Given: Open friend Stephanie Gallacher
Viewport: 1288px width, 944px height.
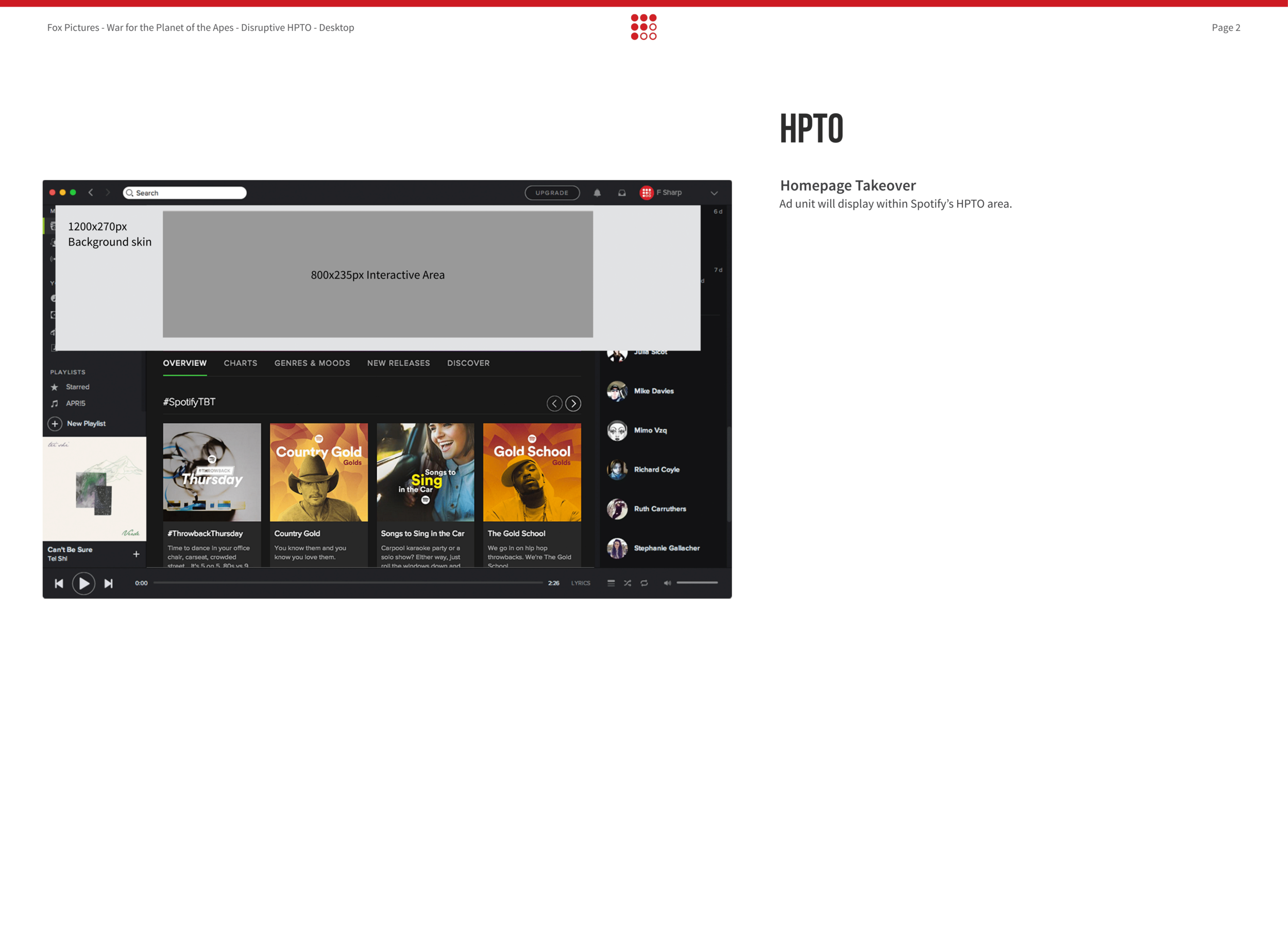Looking at the screenshot, I should [667, 548].
